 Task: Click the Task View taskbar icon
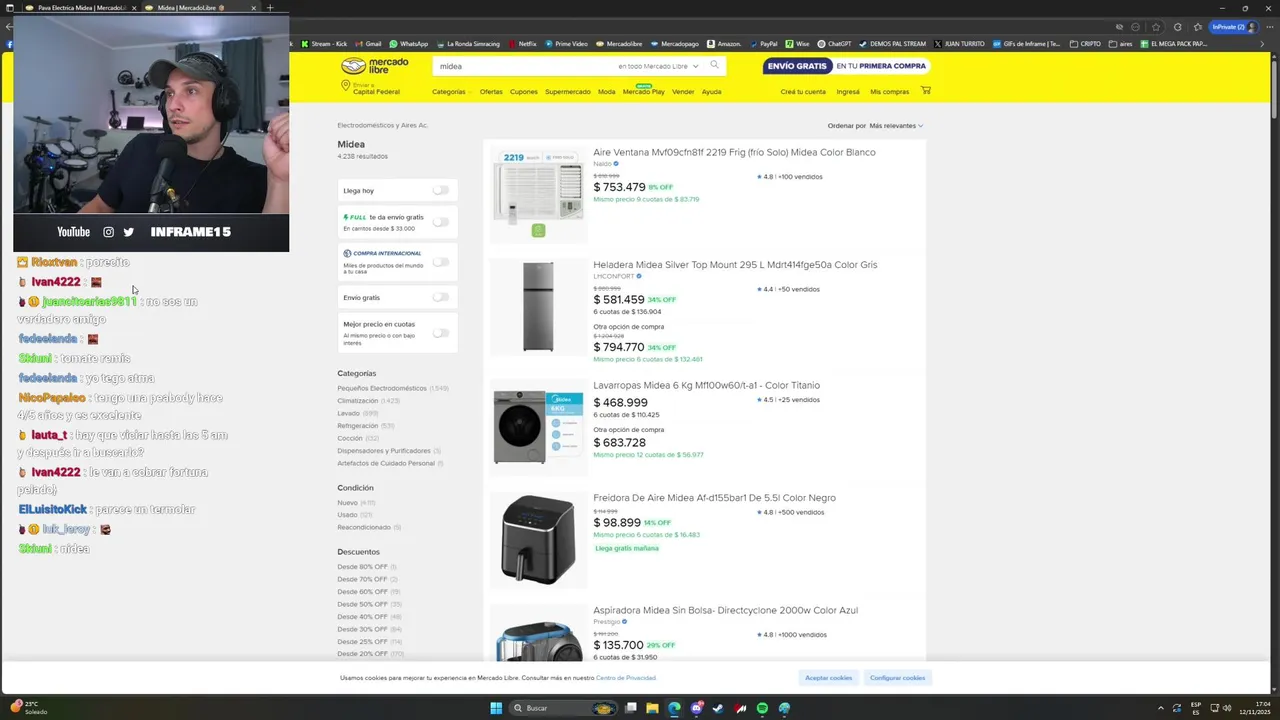[x=631, y=708]
